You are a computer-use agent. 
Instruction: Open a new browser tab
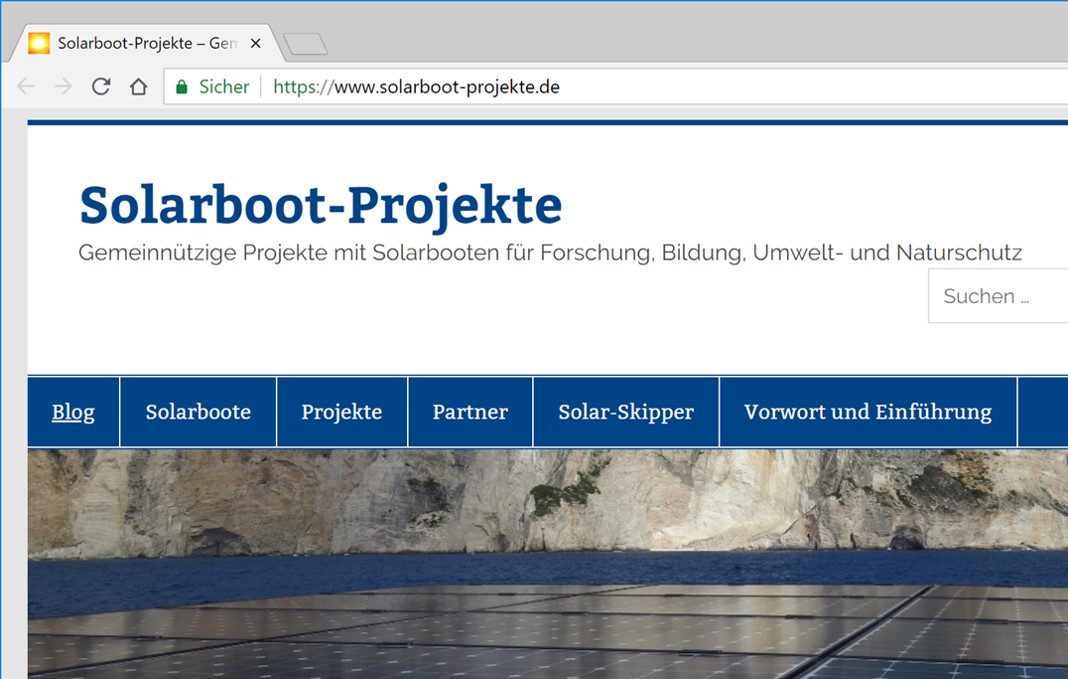(305, 44)
